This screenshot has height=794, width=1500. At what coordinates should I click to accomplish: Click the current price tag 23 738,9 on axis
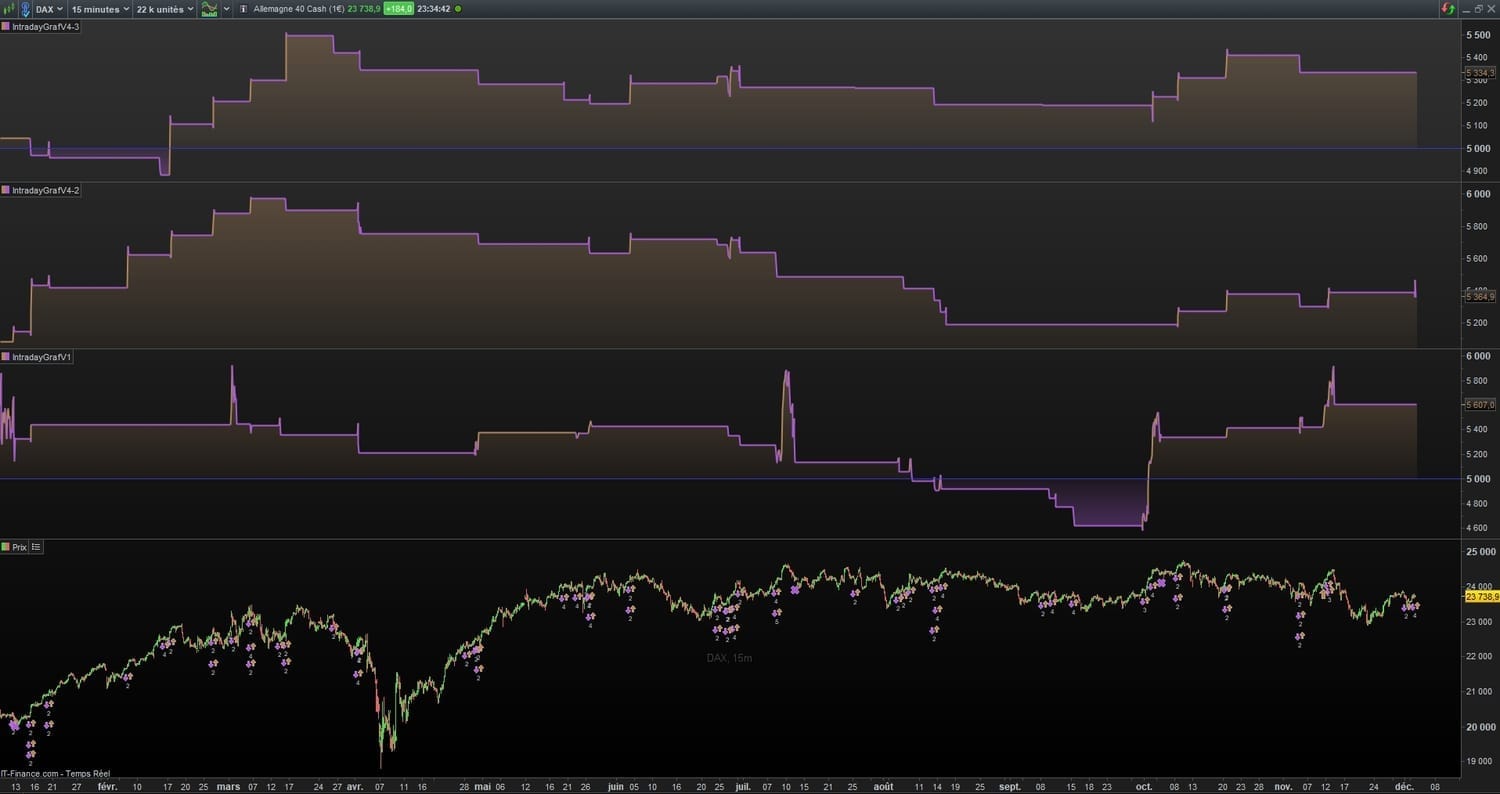click(x=1480, y=597)
